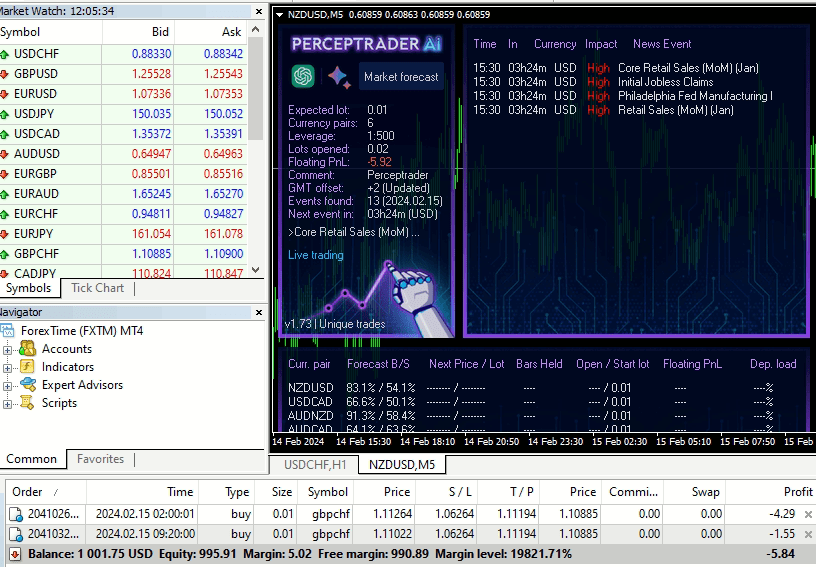Screen dimensions: 816x567
Task: Close the first gbpchf order with X
Action: 808,514
